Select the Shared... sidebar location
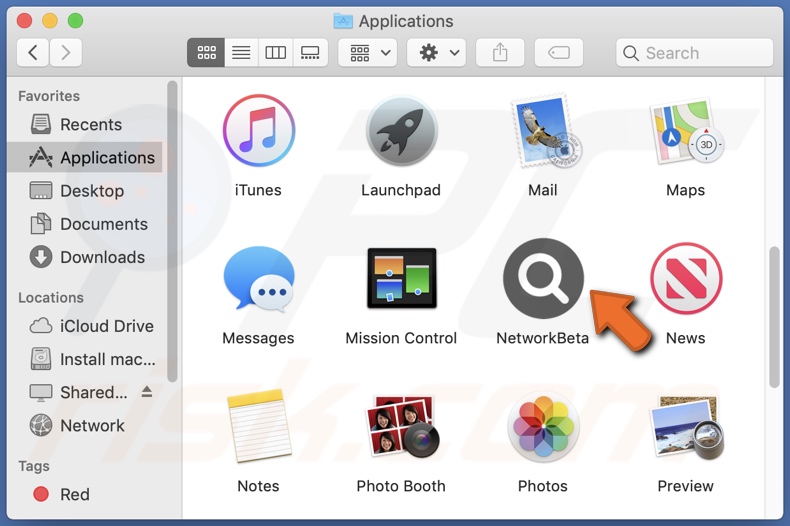This screenshot has height=526, width=790. point(85,392)
